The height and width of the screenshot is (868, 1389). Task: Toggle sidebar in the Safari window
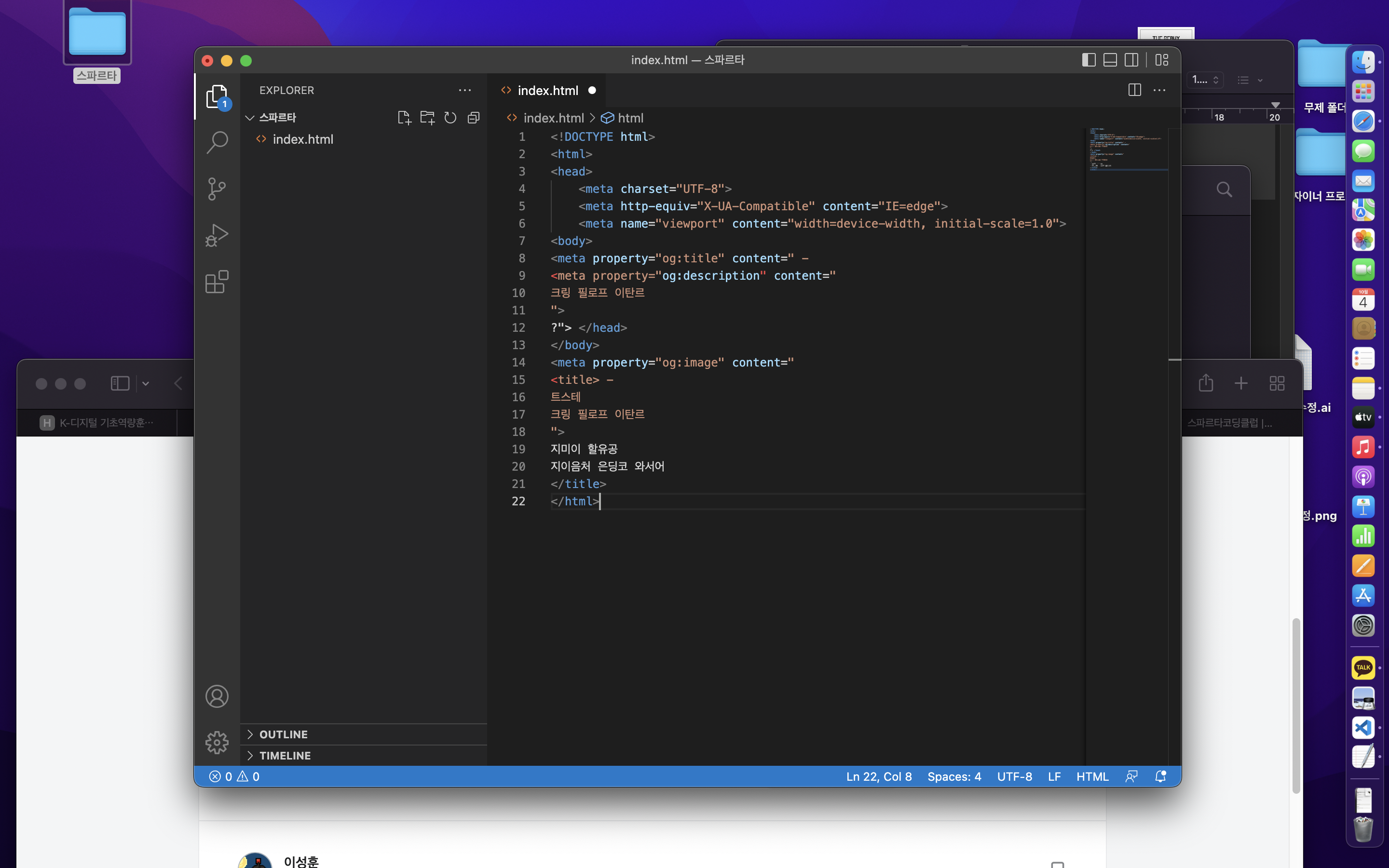[x=120, y=383]
